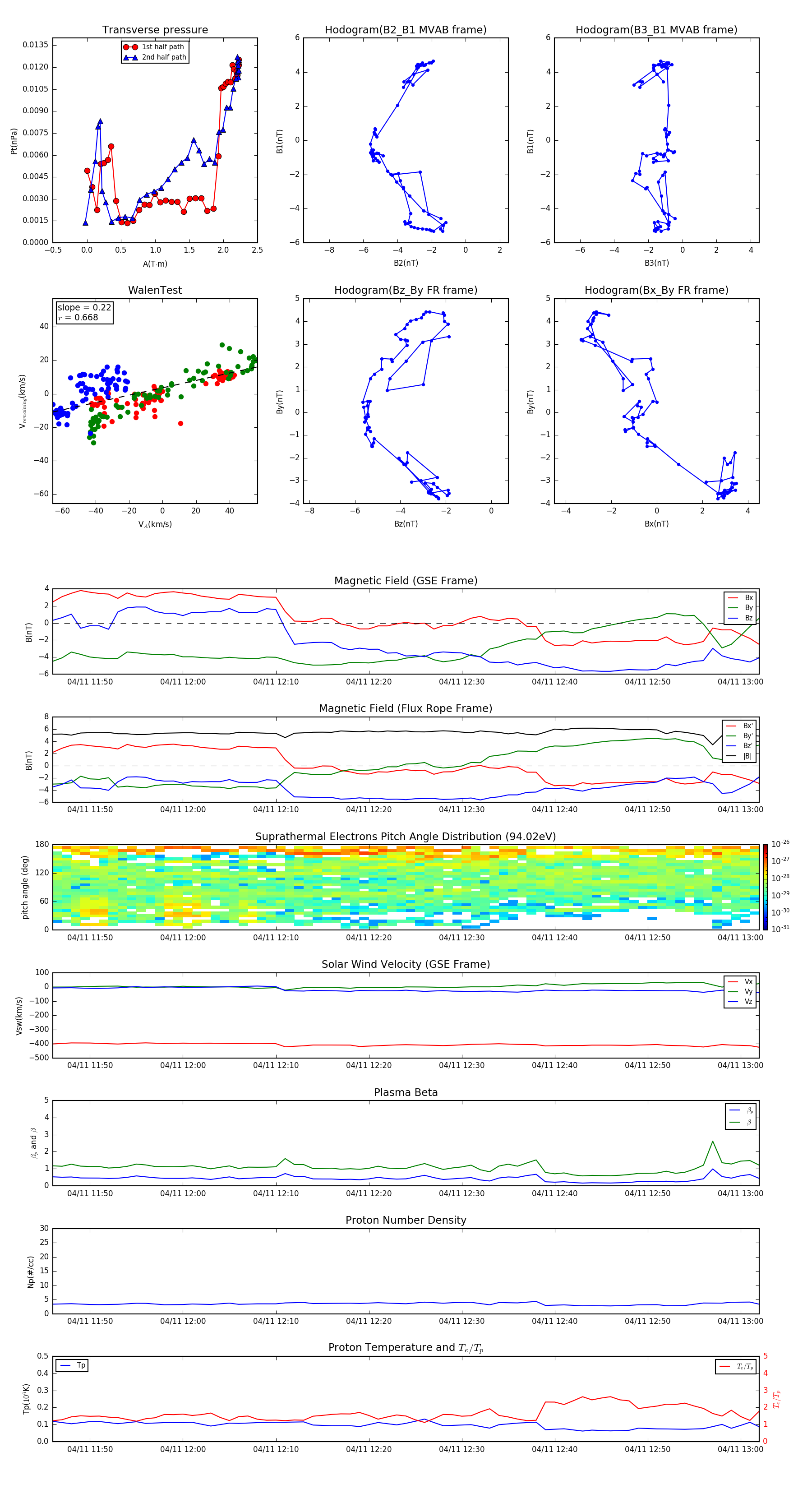
Task: Click the 'WalenTest' plot title
Action: click(x=155, y=290)
